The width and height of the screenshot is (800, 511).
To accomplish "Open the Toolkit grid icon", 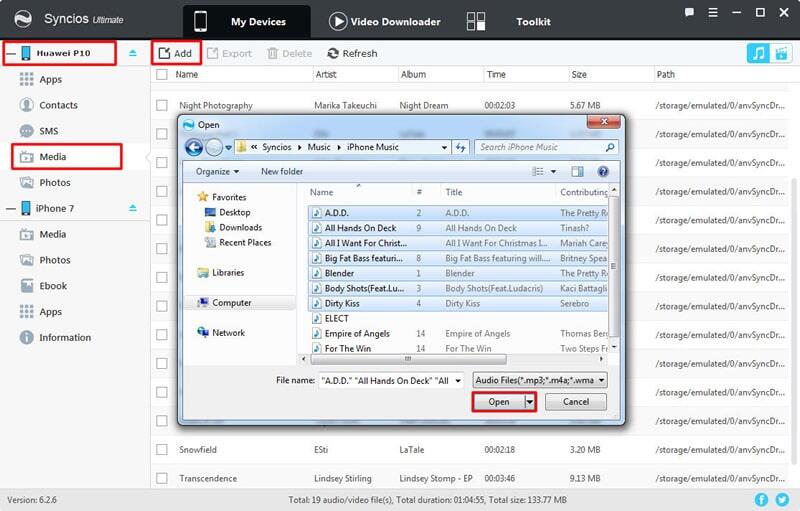I will [x=476, y=22].
